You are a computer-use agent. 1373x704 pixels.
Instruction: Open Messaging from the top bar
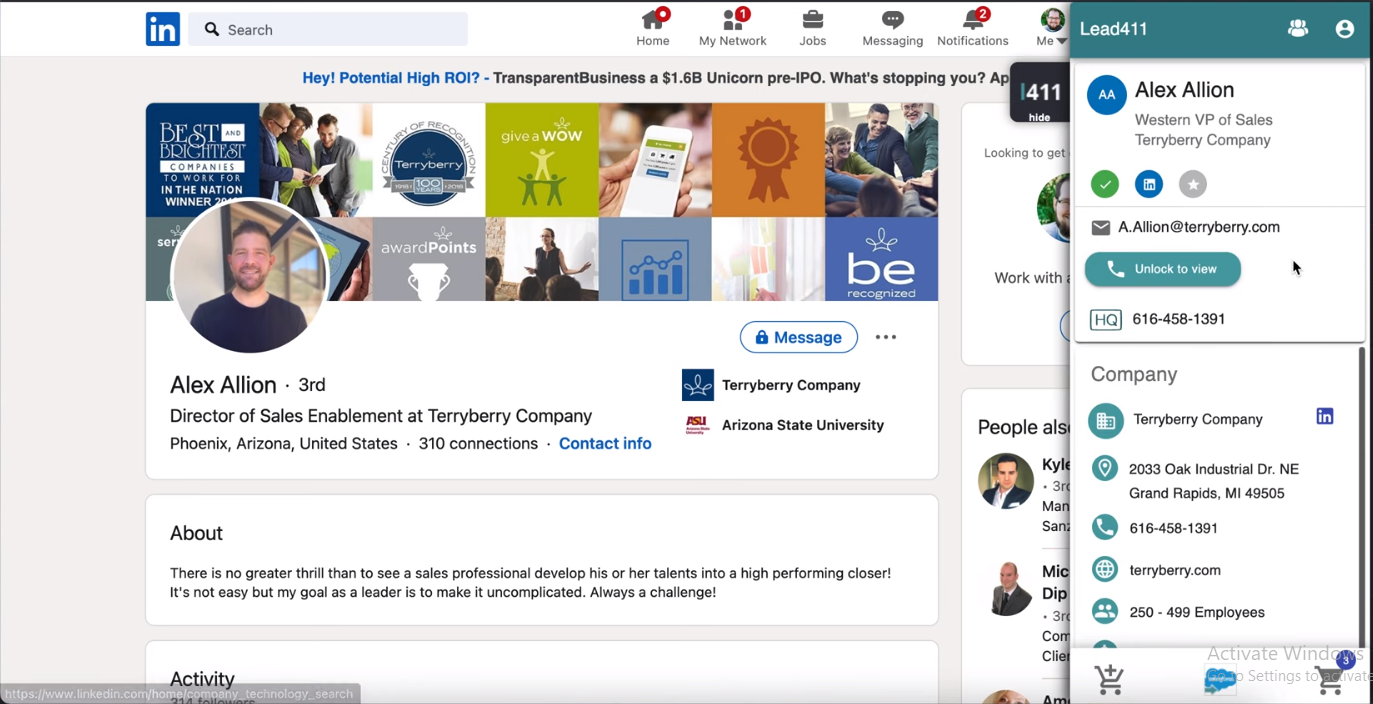pyautogui.click(x=893, y=28)
